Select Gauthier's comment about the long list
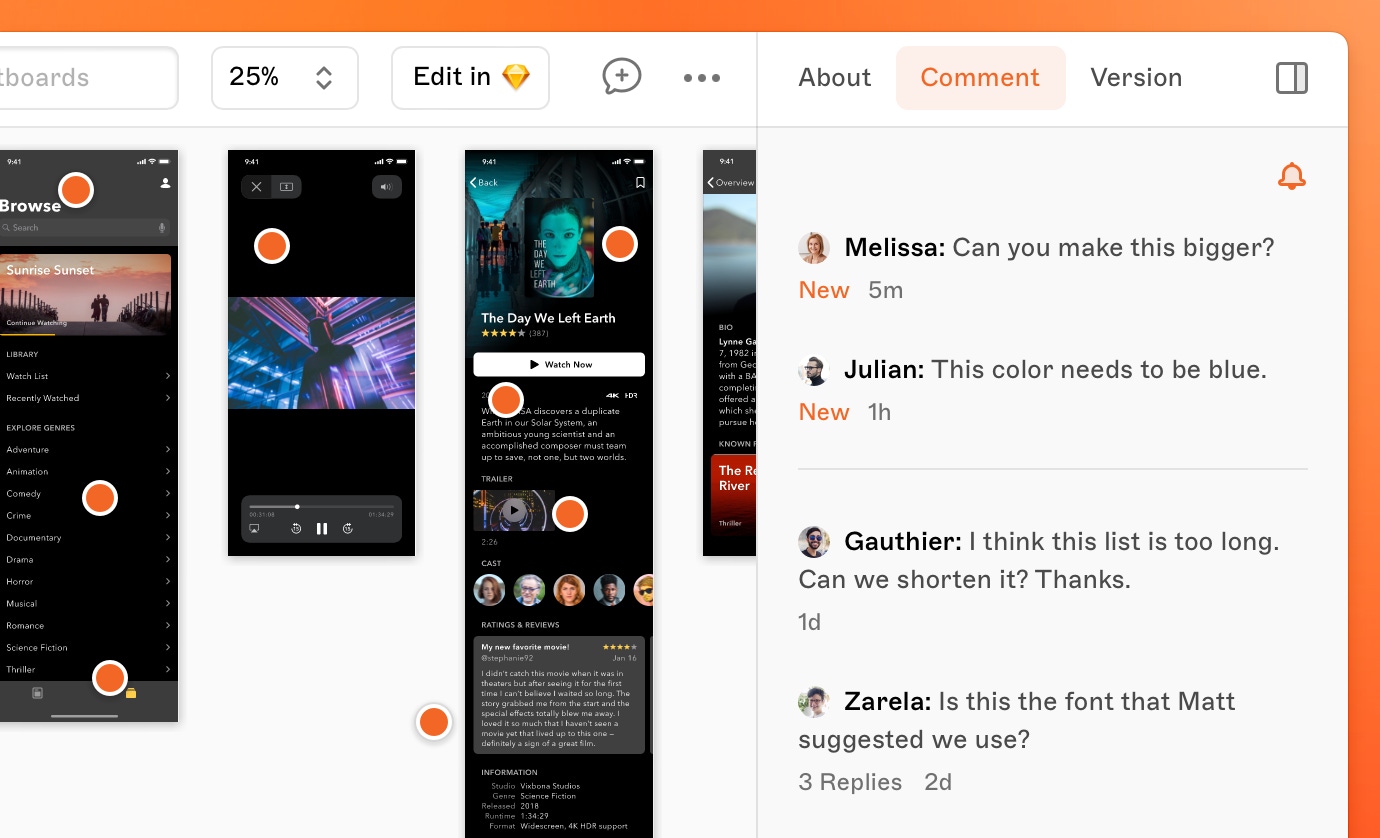 click(1040, 560)
